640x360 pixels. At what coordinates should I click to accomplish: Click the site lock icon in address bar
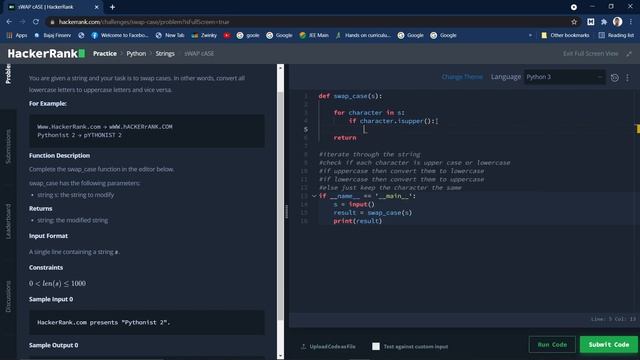click(52, 22)
